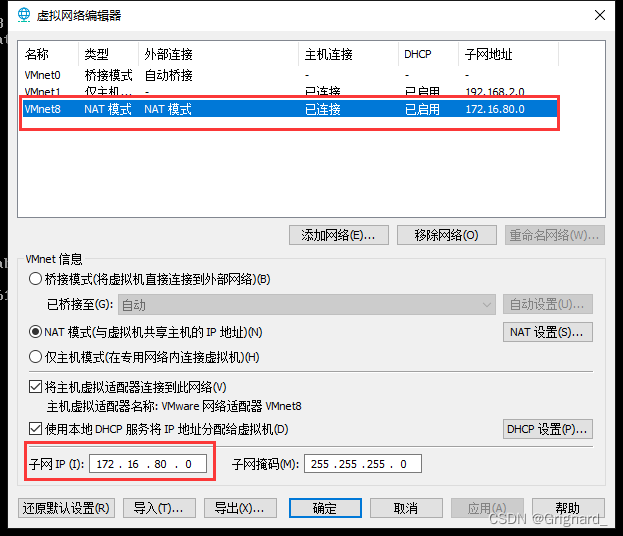Click the 子网地址 column header
This screenshot has width=623, height=536.
509,54
